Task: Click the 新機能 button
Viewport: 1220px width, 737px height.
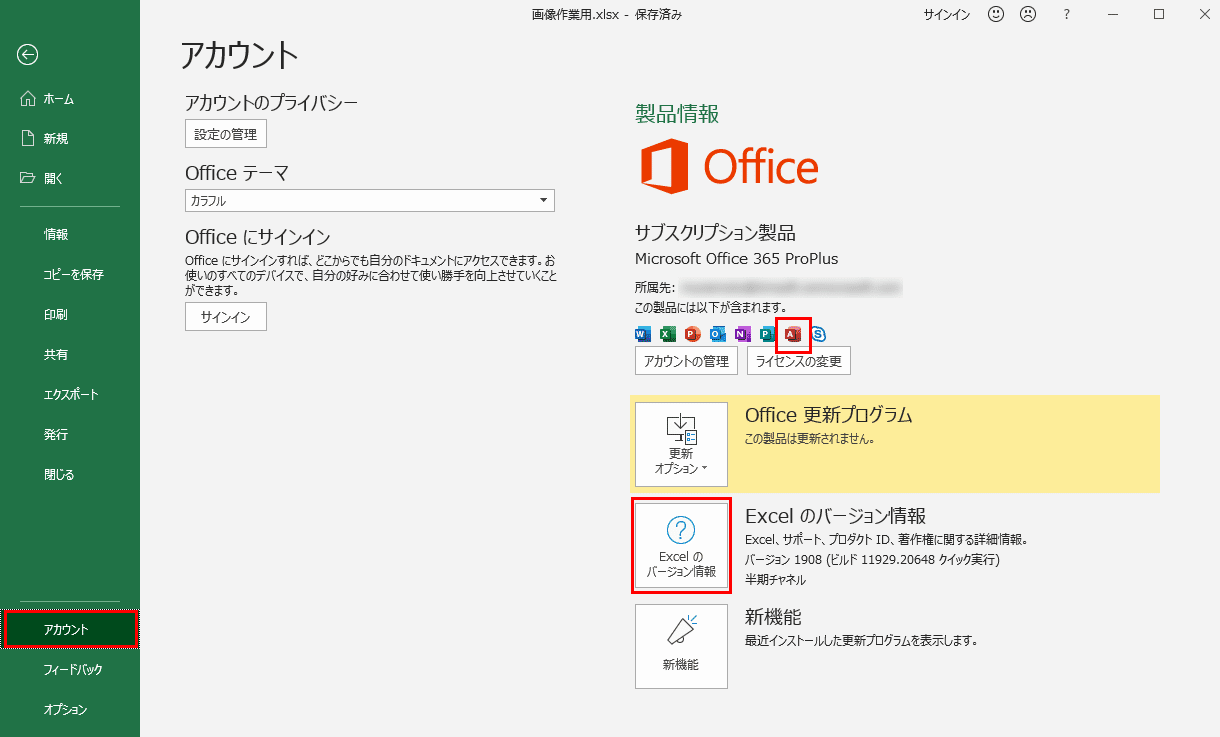Action: point(681,646)
